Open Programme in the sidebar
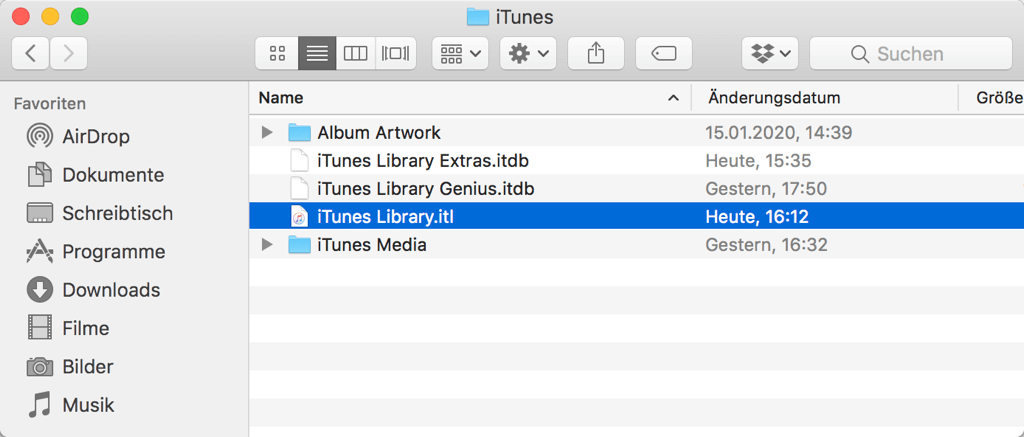 (96, 251)
